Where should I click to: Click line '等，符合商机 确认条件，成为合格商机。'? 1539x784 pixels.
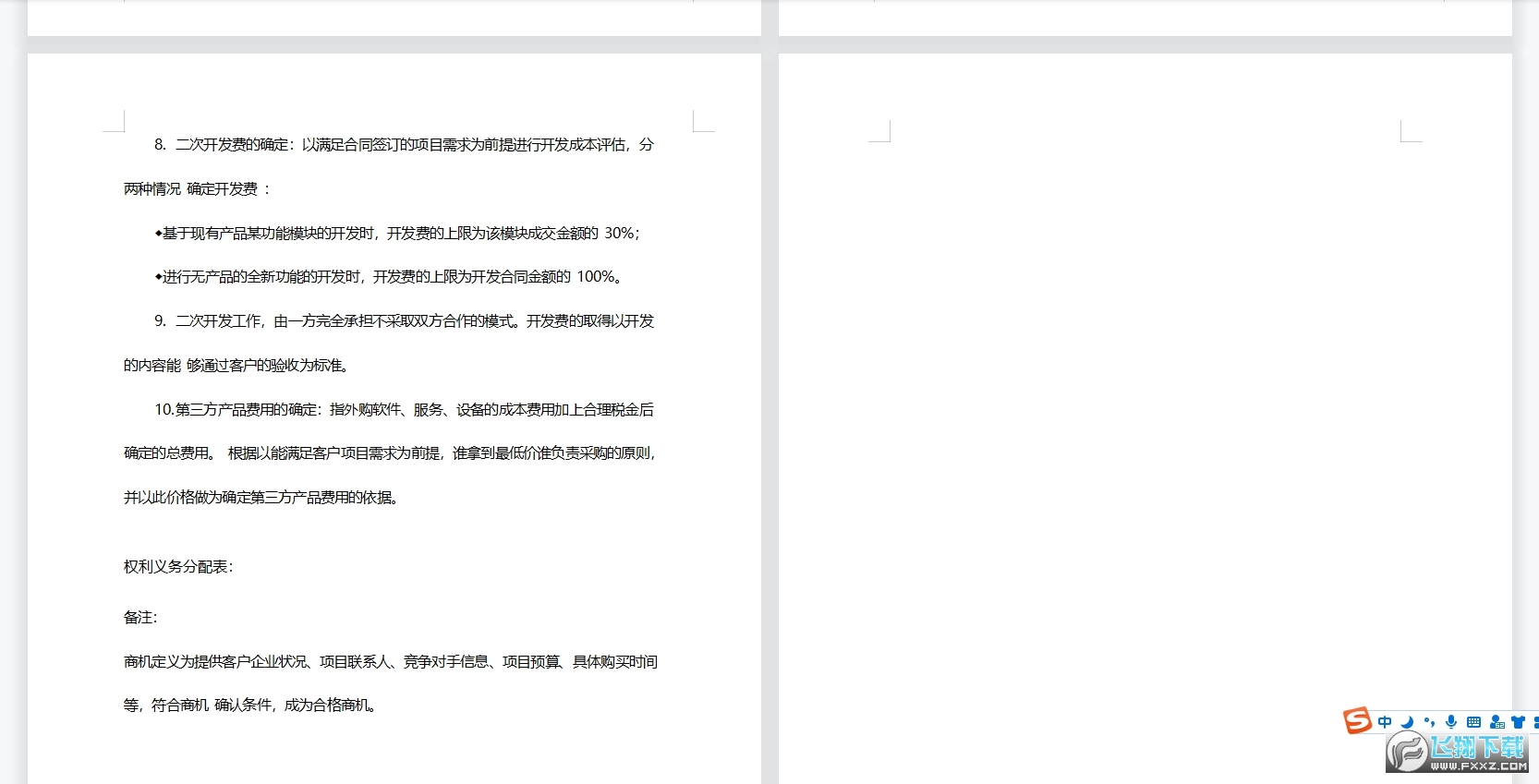[x=250, y=706]
